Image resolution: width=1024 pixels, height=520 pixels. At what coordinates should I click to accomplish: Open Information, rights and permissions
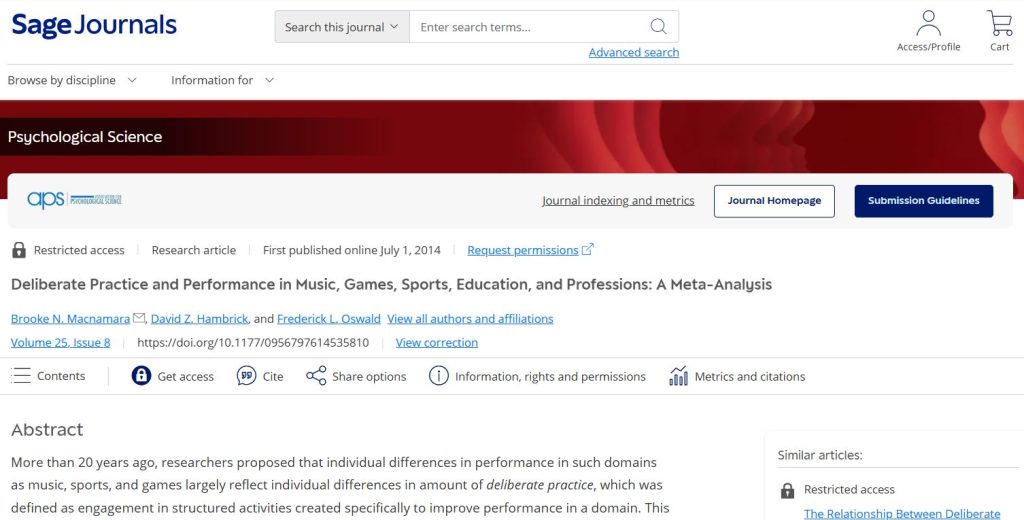tap(438, 376)
